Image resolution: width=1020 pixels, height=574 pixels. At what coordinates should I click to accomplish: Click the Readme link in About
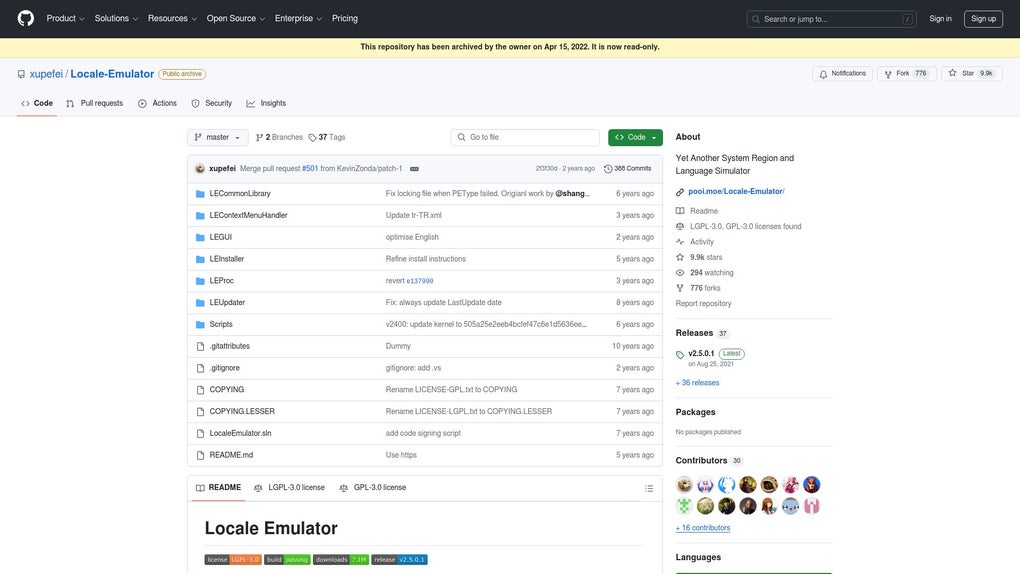pyautogui.click(x=704, y=211)
